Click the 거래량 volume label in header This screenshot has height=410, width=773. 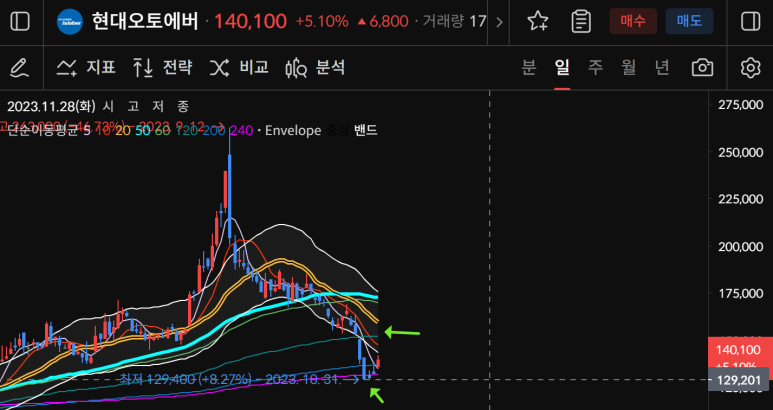[443, 22]
